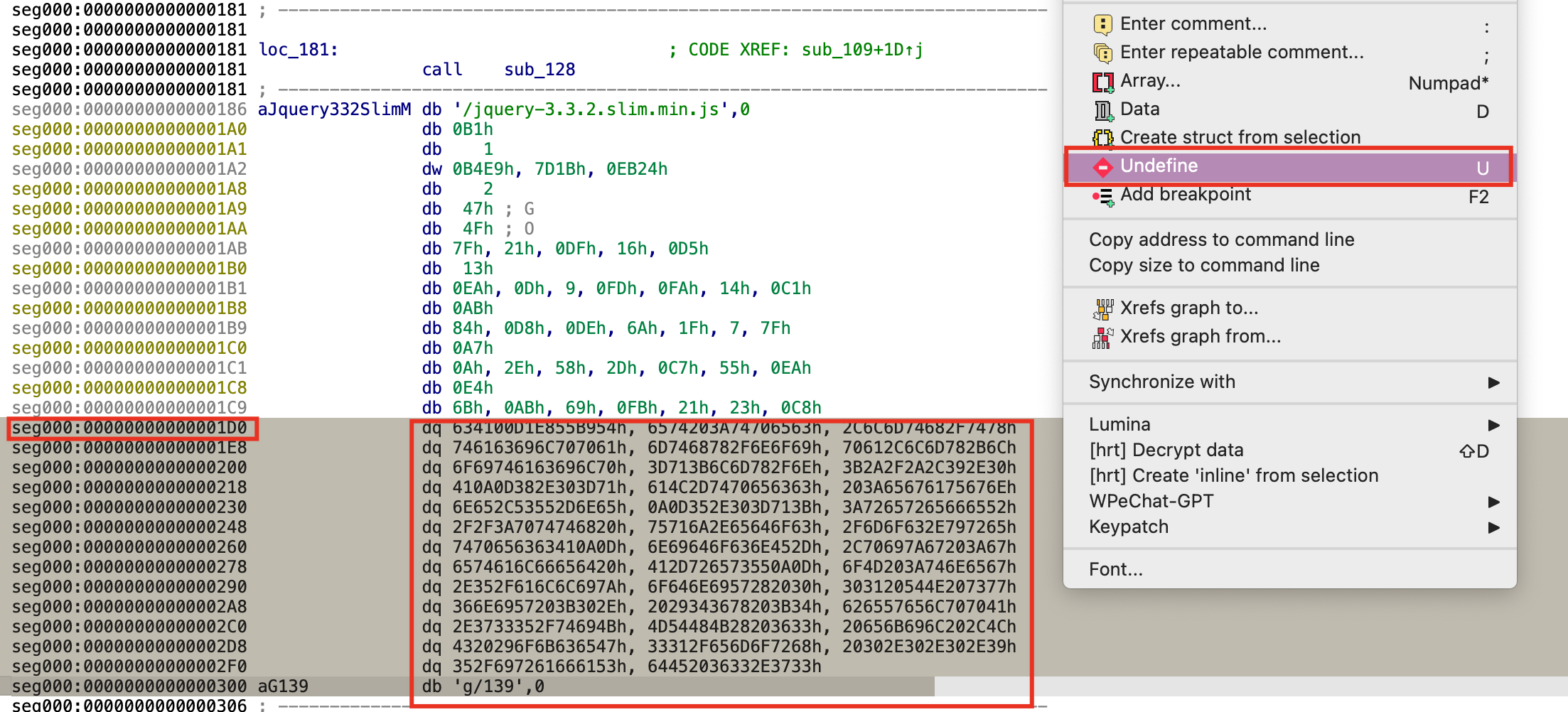The image size is (1568, 712).
Task: Choose [hrt] Decrypt data menu entry
Action: [x=1166, y=451]
